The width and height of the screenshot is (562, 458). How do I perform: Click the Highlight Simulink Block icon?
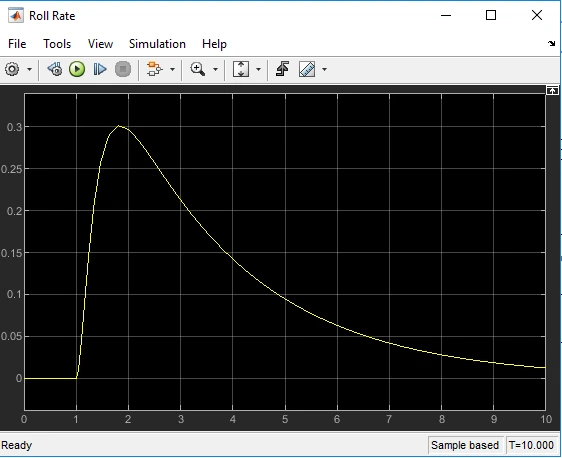pyautogui.click(x=154, y=69)
